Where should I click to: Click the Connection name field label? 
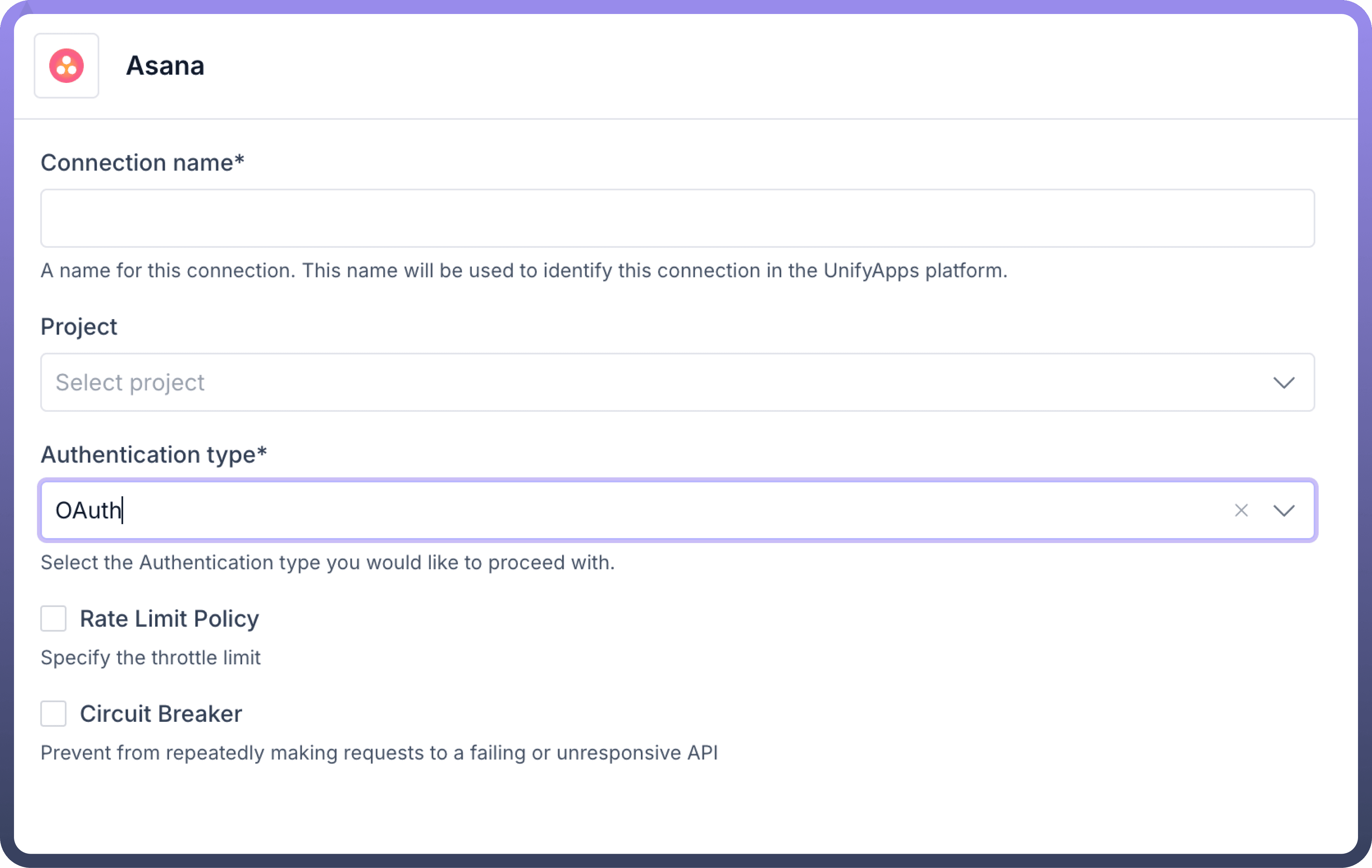[x=142, y=163]
